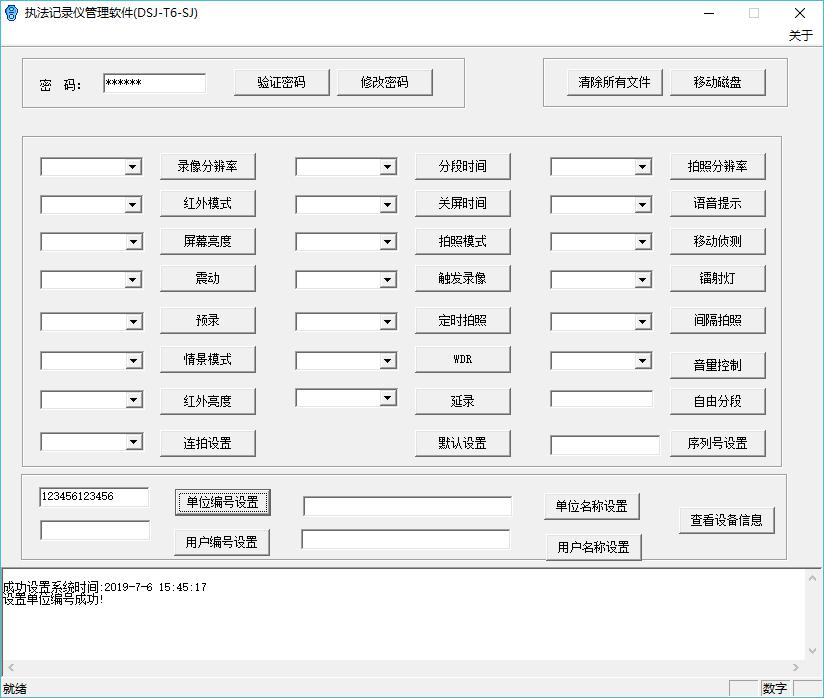Open the dropdown for 红外模式
The width and height of the screenshot is (824, 698).
tap(133, 205)
